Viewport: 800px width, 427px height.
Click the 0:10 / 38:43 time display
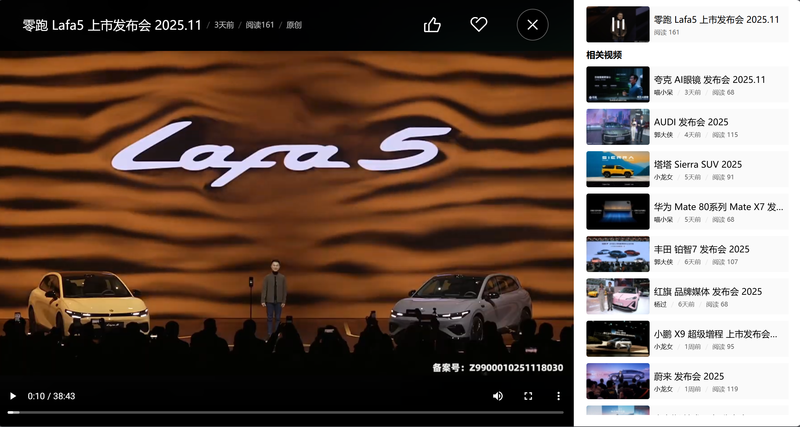pos(51,396)
